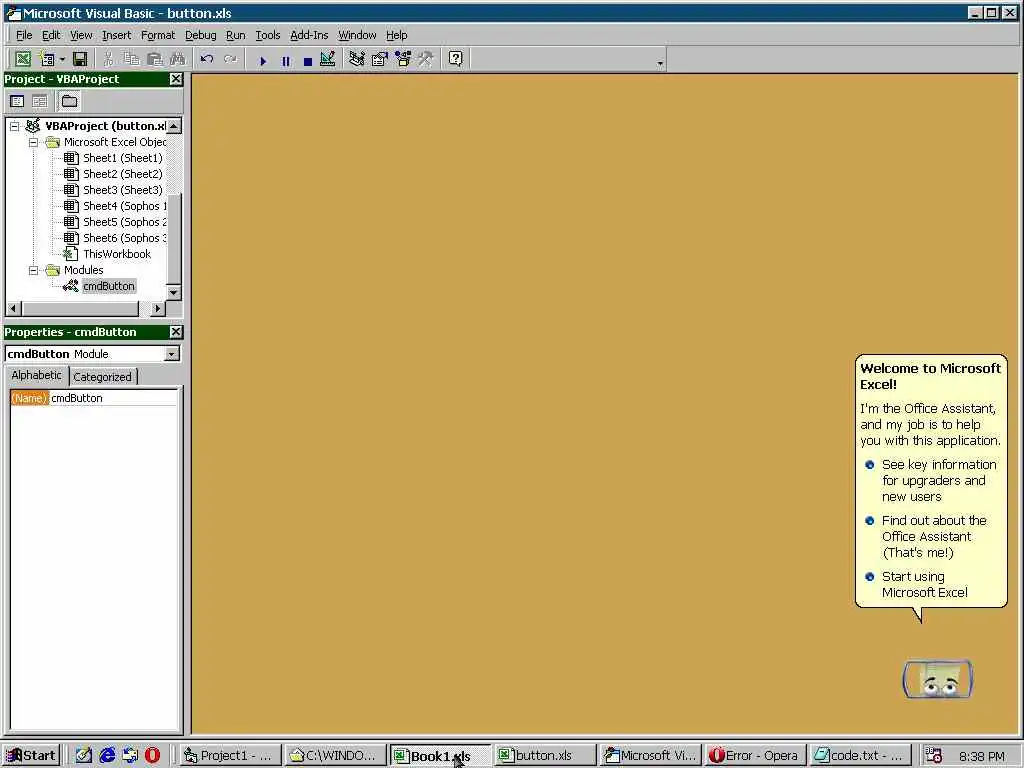Click View Object icon in Project panel

click(x=40, y=101)
